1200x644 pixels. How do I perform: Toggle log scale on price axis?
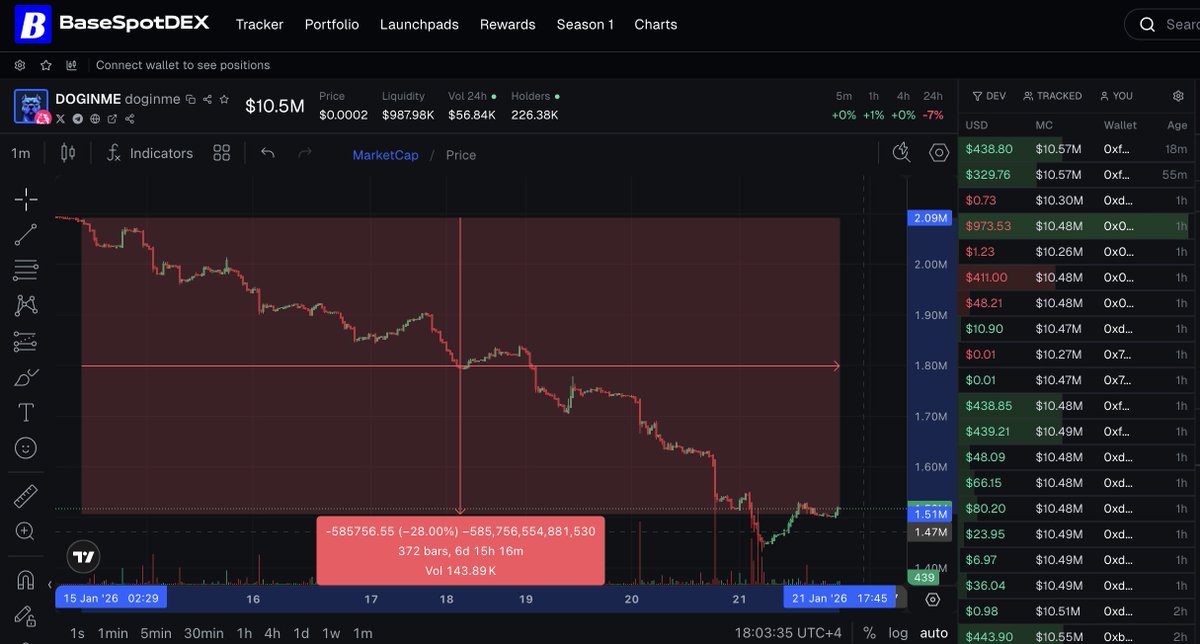pos(899,633)
